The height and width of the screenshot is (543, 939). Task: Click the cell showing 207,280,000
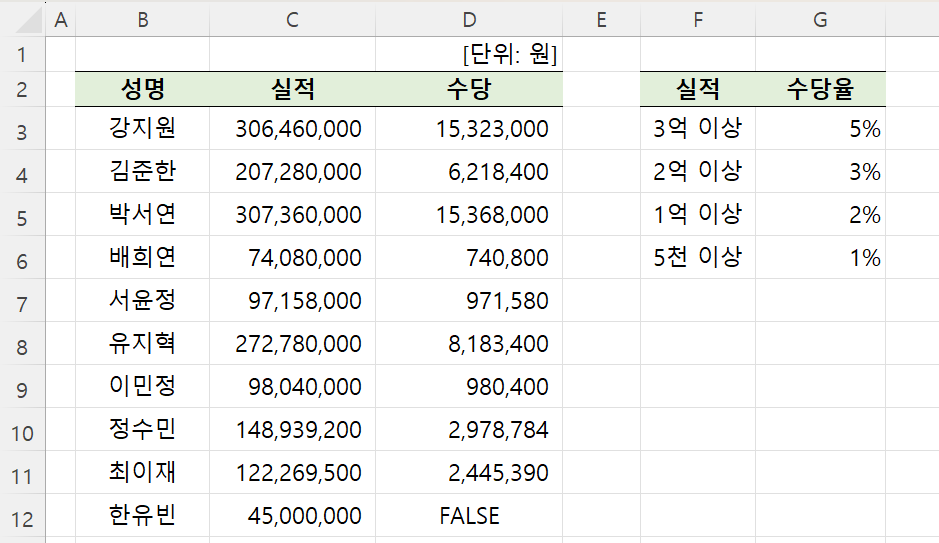tap(292, 171)
